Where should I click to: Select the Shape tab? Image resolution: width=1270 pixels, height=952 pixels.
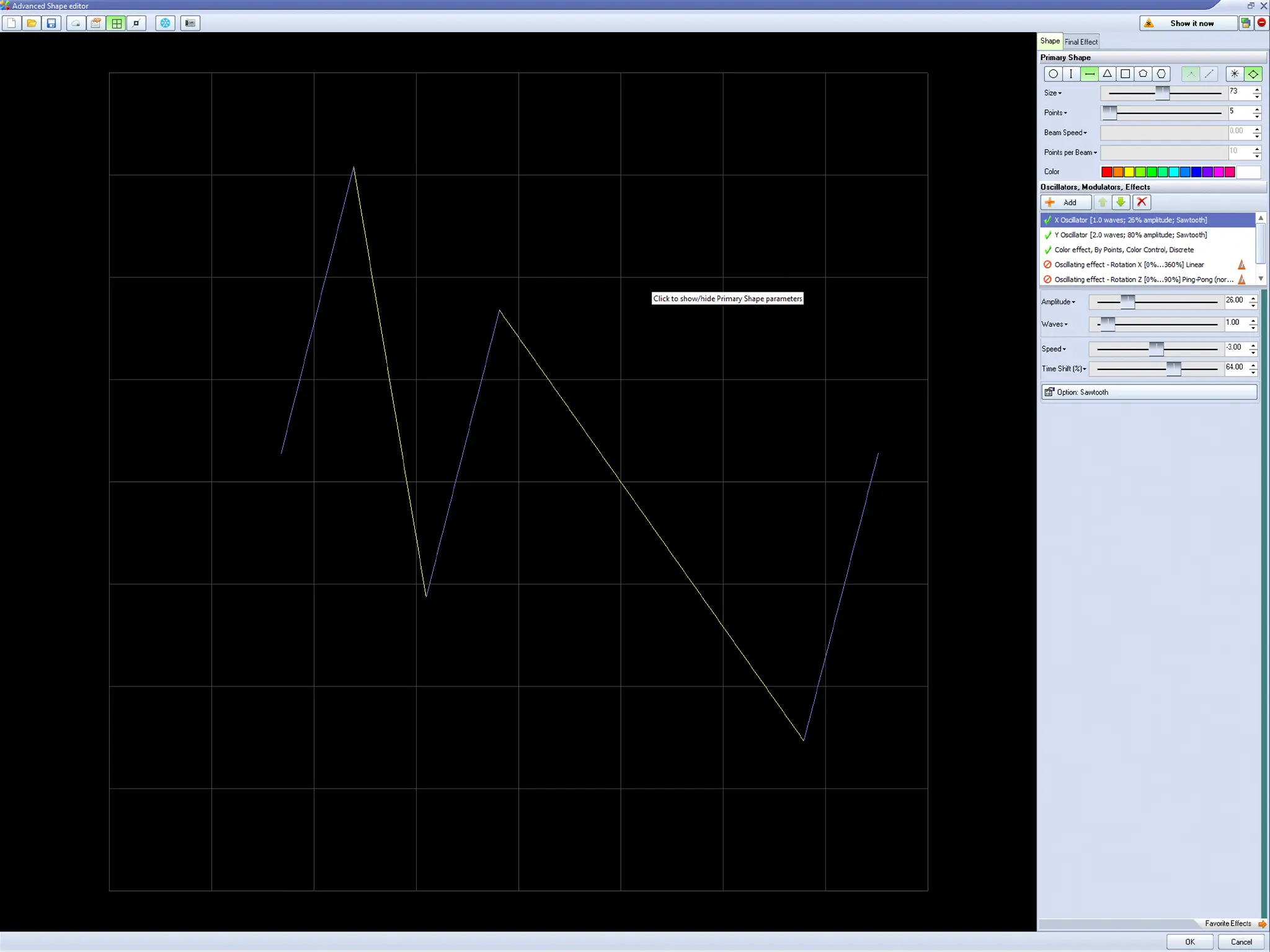point(1050,41)
